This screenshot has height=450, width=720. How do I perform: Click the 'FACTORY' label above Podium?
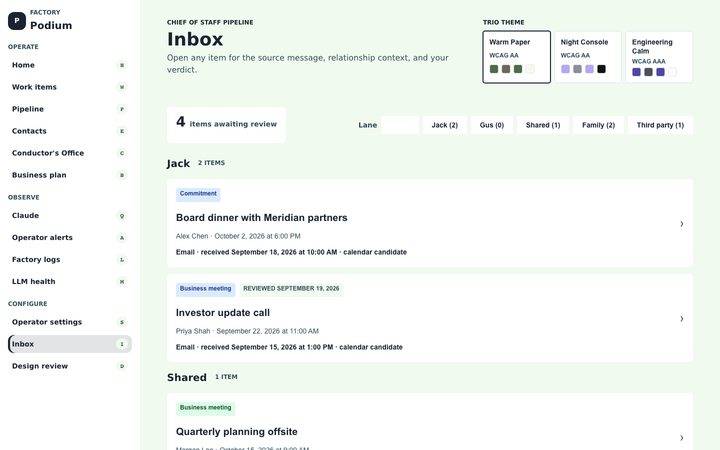click(45, 12)
